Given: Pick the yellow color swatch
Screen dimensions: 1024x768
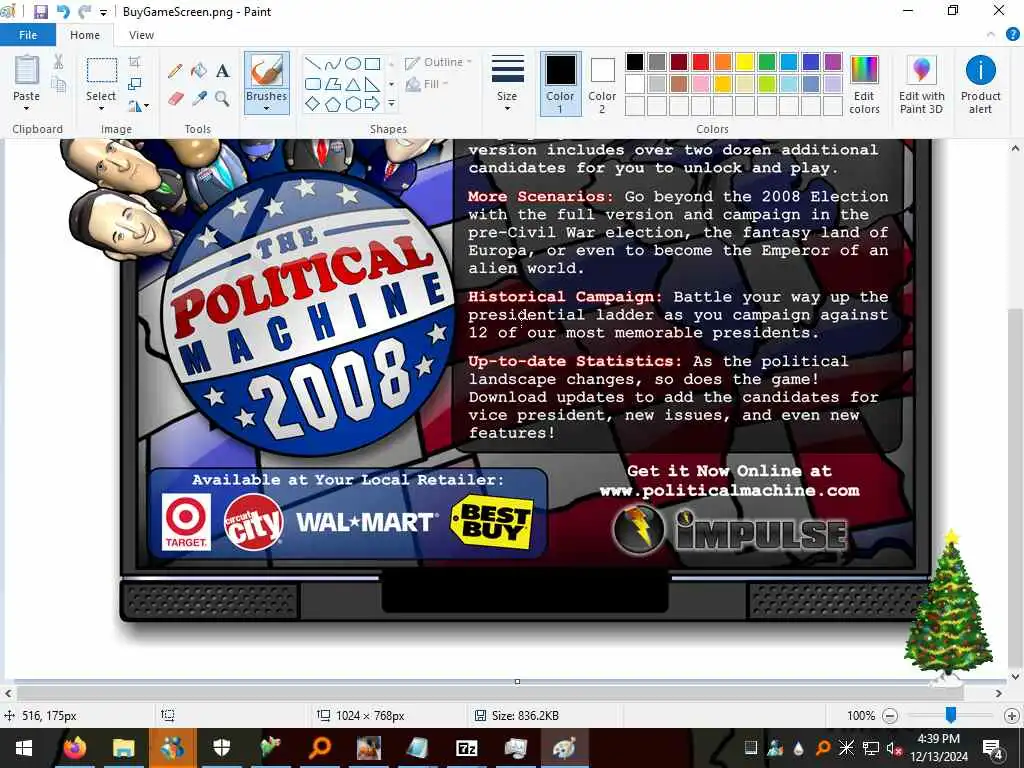Looking at the screenshot, I should coord(744,62).
